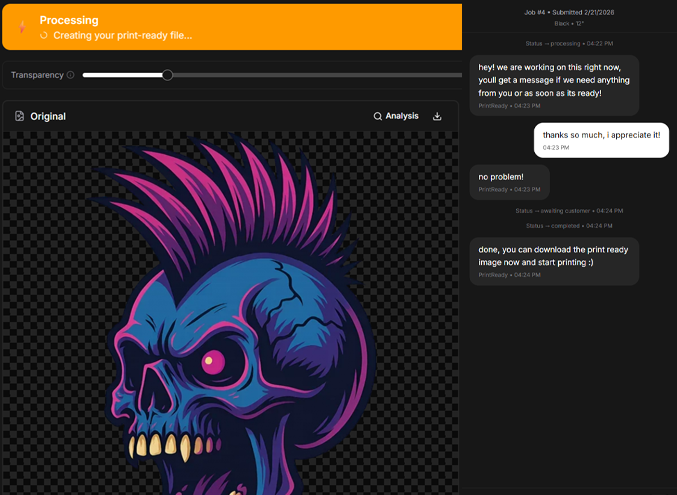Image resolution: width=677 pixels, height=495 pixels.
Task: Click the 'done, you can download' message
Action: point(554,261)
